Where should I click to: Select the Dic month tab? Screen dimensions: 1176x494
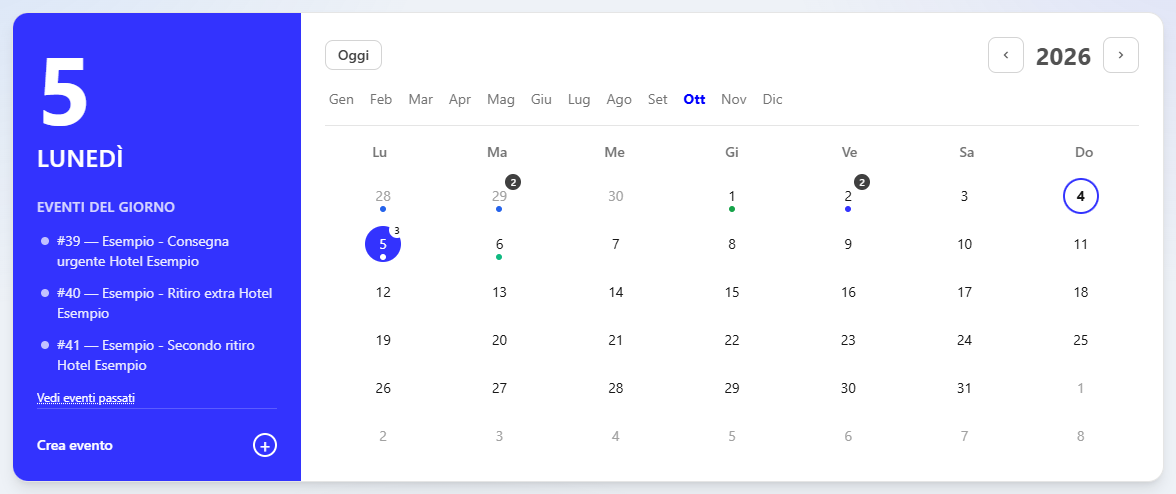pos(772,99)
